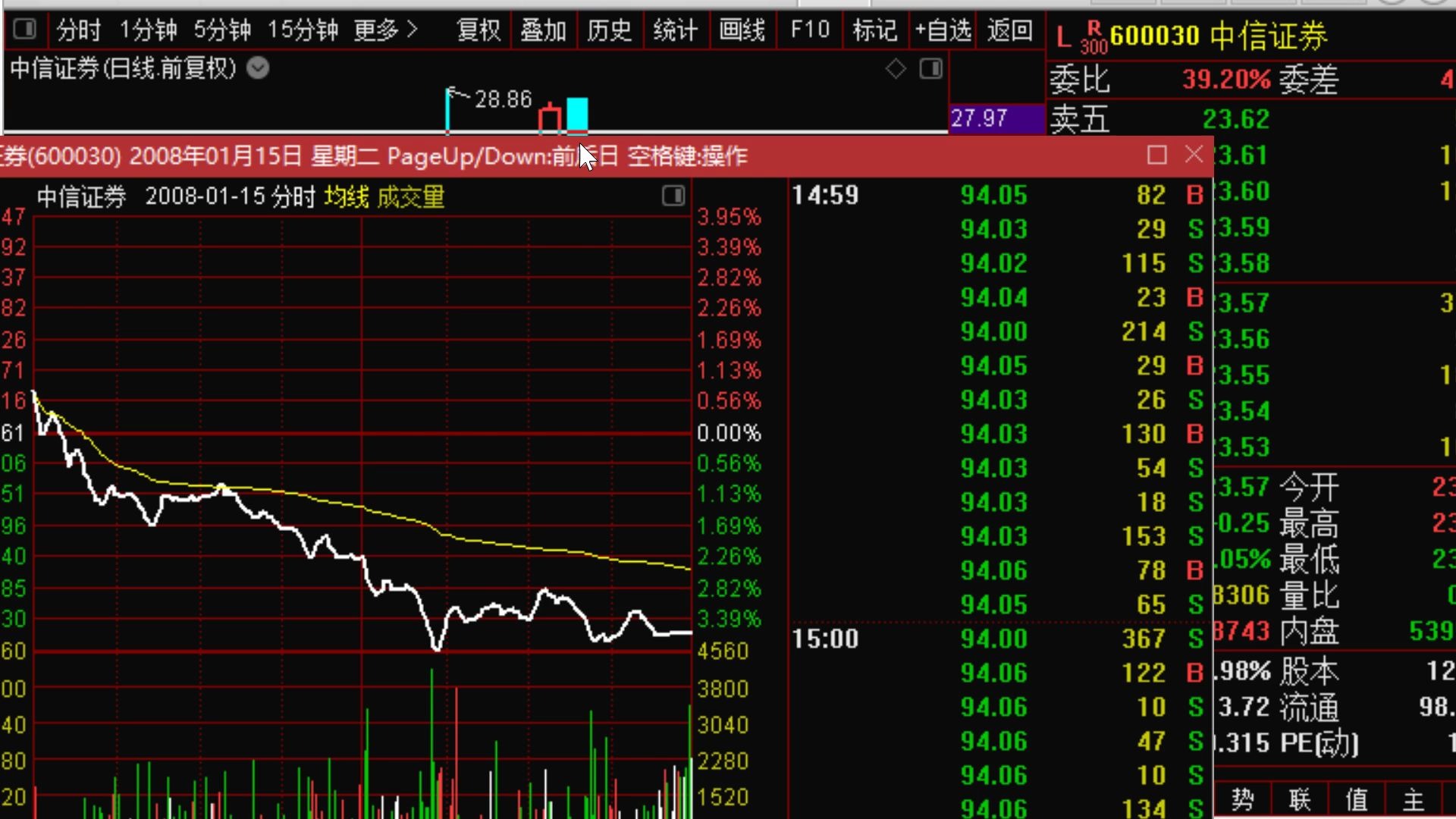The image size is (1456, 819).
Task: Click the L marker beside stock code
Action: click(x=1063, y=38)
